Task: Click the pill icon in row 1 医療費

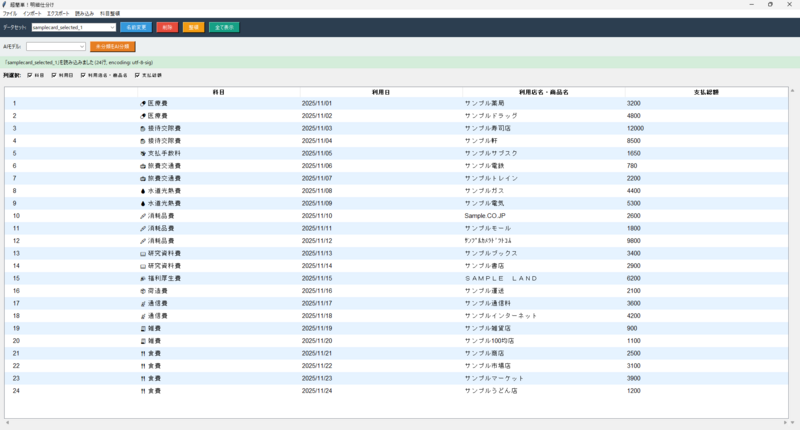Action: click(x=143, y=103)
